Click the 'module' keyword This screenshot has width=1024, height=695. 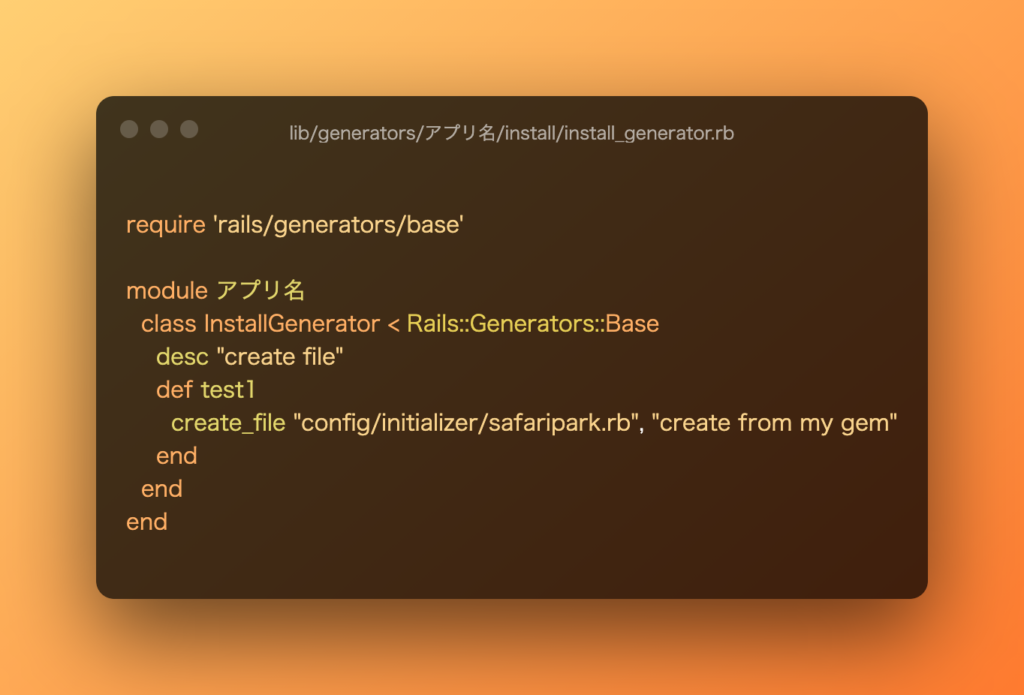point(167,291)
